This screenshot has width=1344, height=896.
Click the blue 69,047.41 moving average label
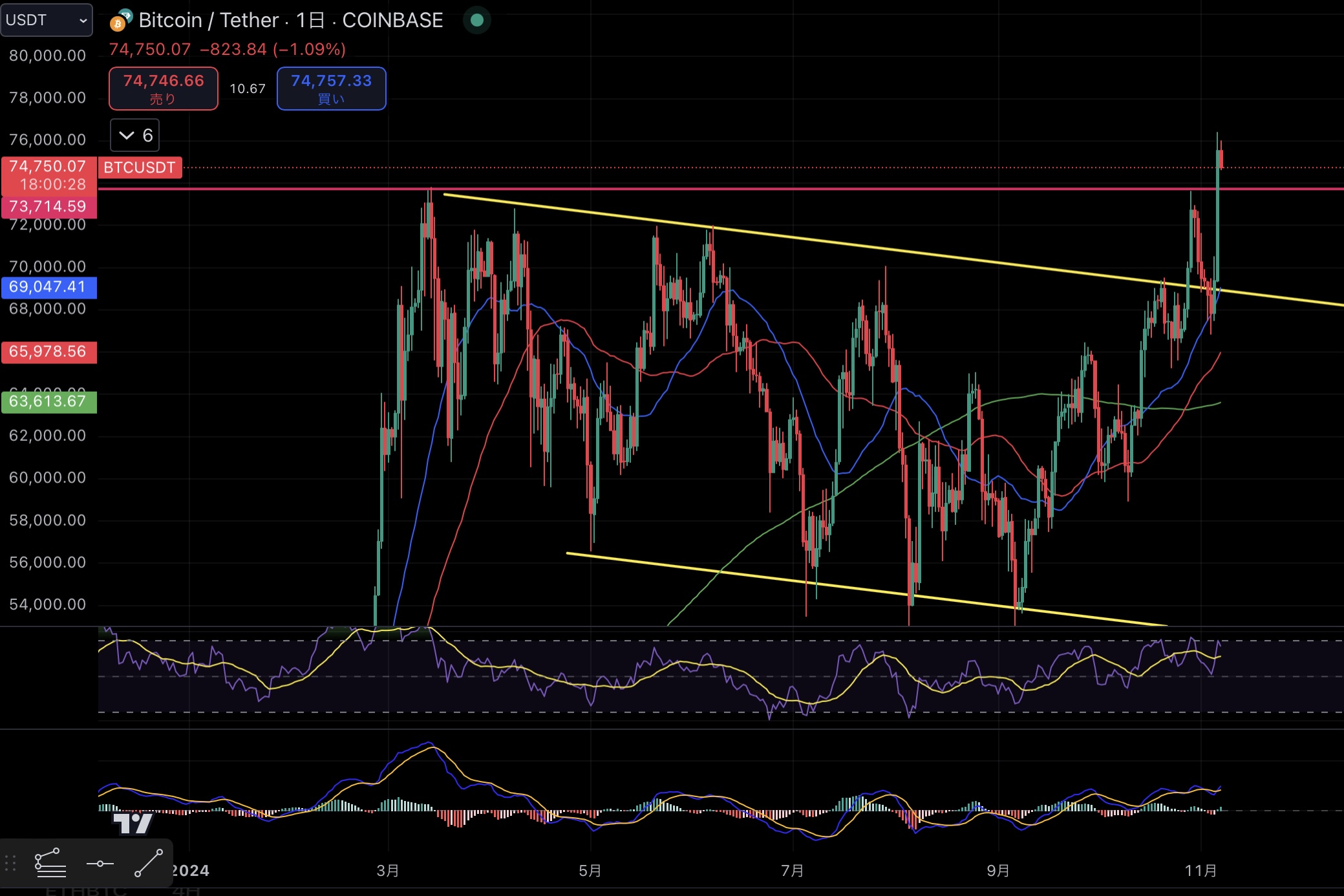[48, 287]
